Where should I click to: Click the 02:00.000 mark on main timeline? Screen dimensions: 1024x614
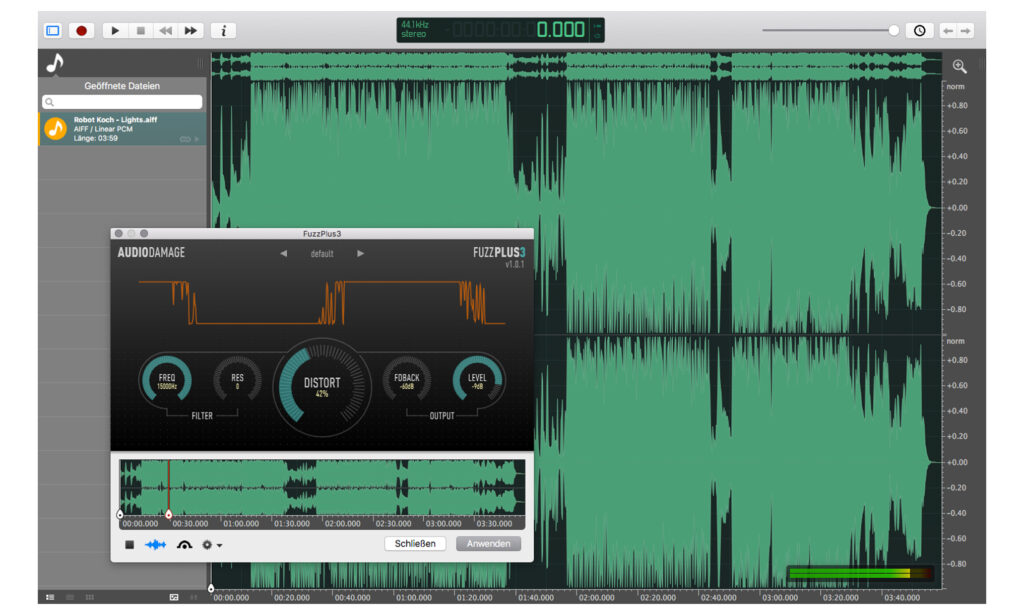coord(596,597)
